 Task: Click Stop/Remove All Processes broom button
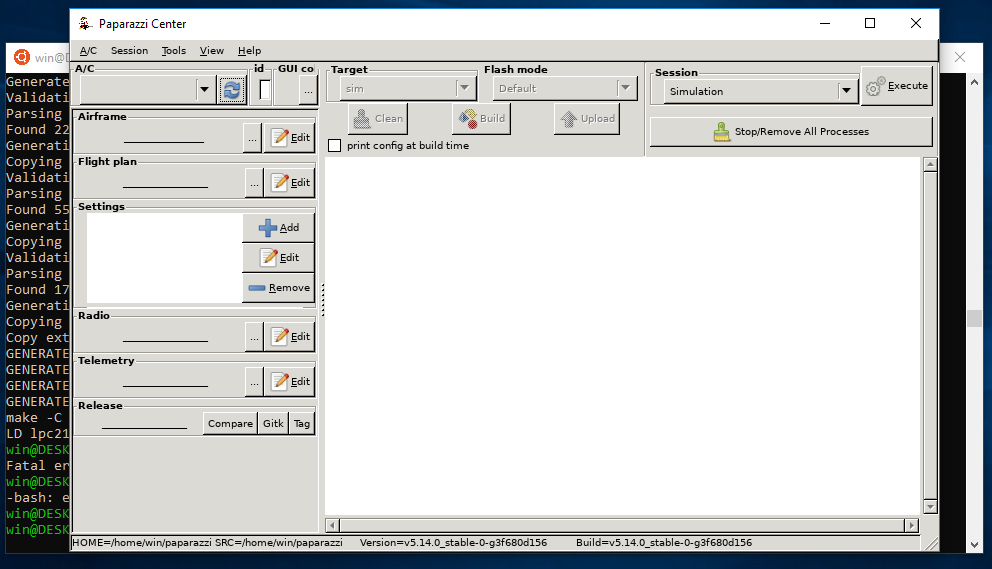791,132
